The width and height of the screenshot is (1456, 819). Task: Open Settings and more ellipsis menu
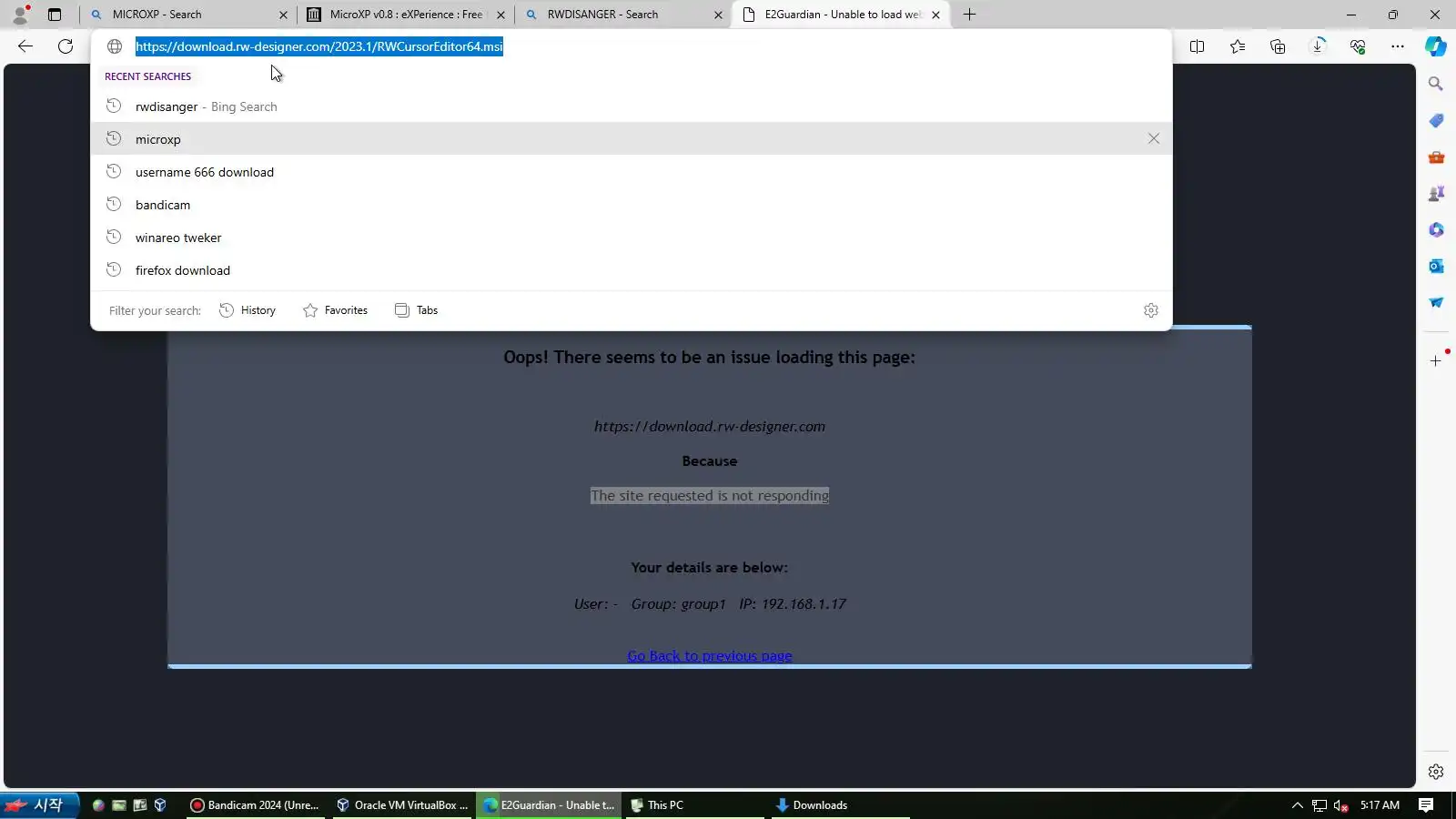1398,46
